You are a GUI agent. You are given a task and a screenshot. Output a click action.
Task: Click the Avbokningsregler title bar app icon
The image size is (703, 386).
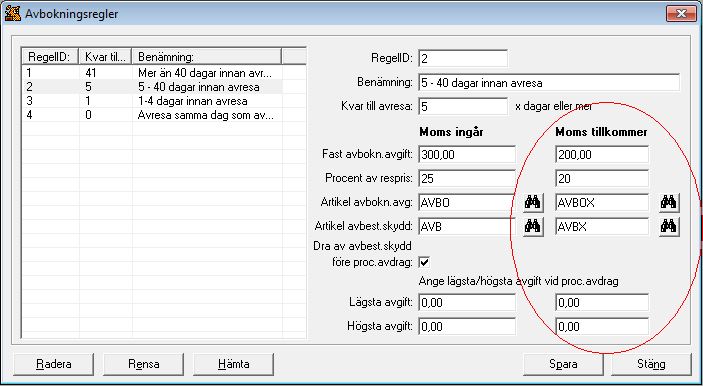pos(13,13)
